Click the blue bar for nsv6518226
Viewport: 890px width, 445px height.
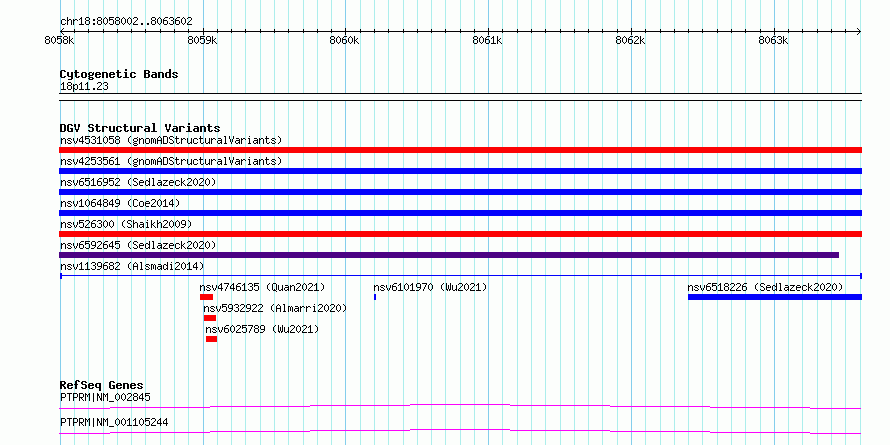(775, 297)
